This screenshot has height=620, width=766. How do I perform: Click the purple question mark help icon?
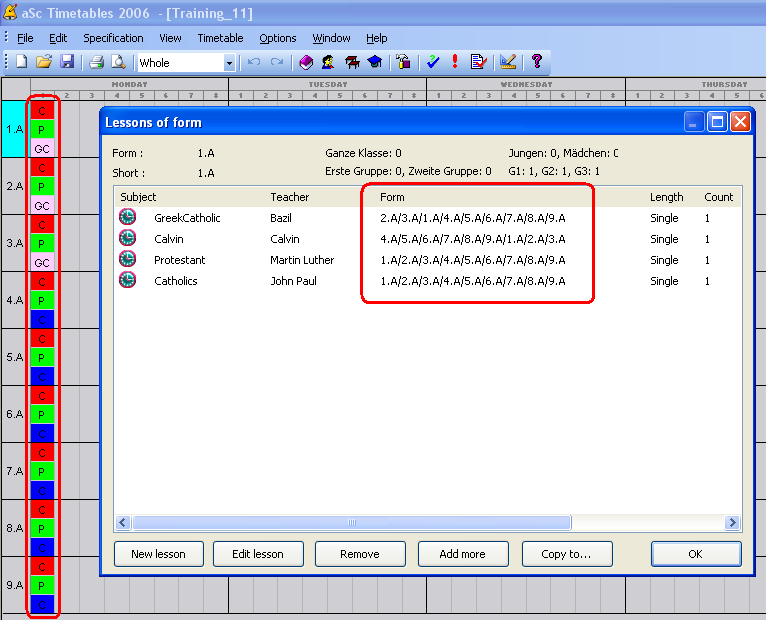tap(537, 62)
